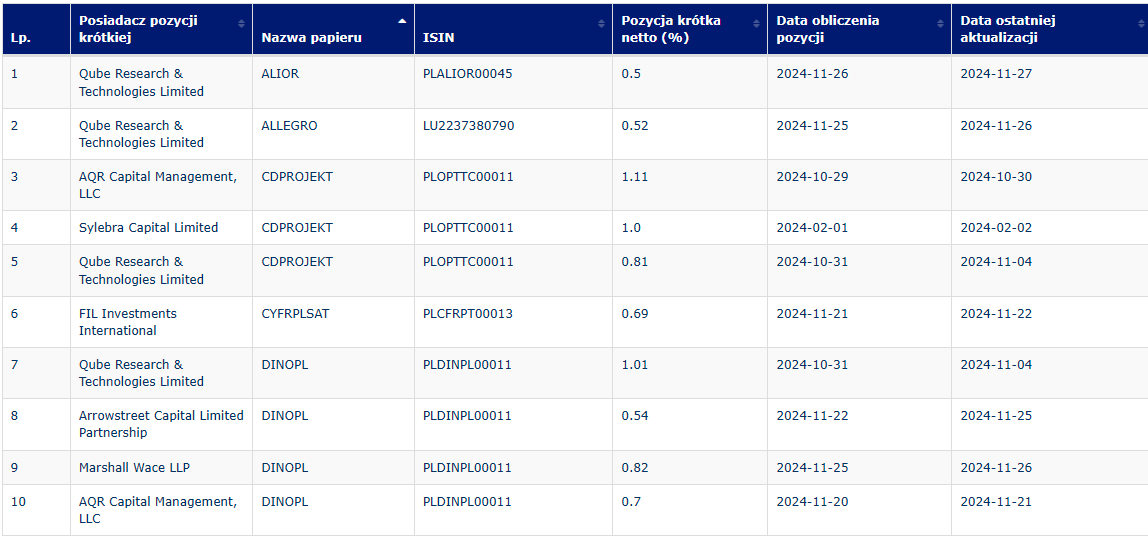Click net short value 0.54
This screenshot has height=536, width=1148.
(x=635, y=415)
